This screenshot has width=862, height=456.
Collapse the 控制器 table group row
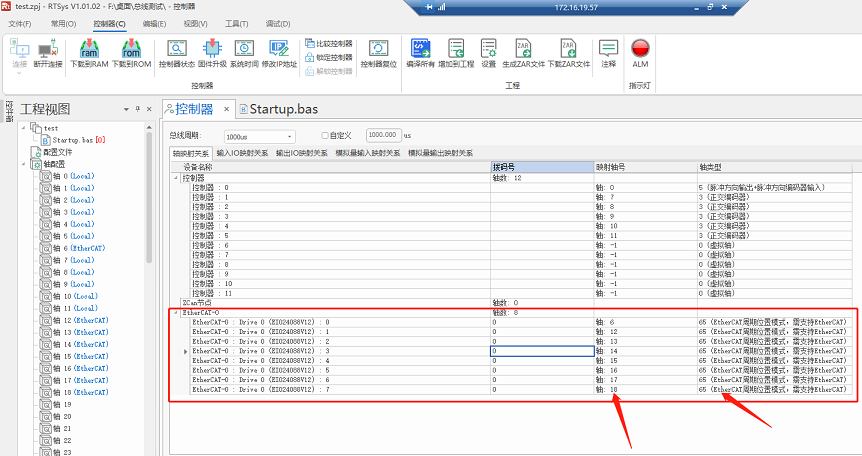point(176,178)
